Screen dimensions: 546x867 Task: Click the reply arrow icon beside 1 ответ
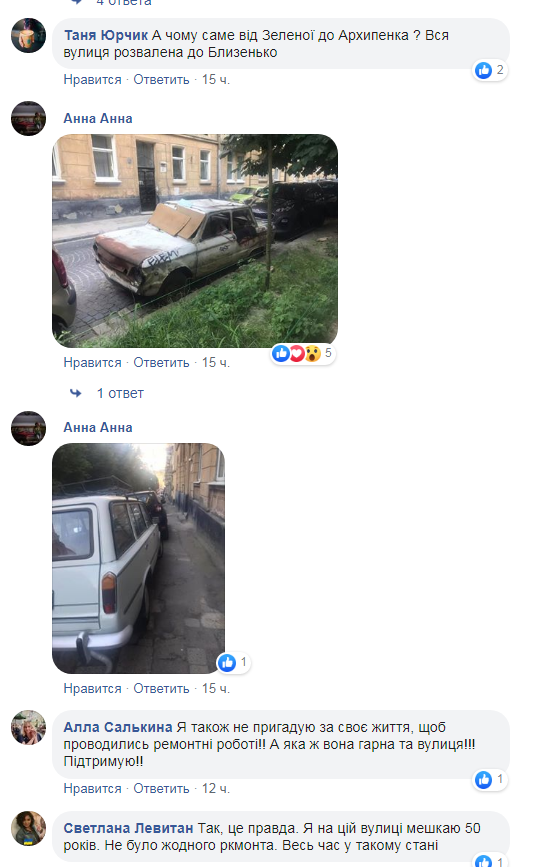[76, 393]
